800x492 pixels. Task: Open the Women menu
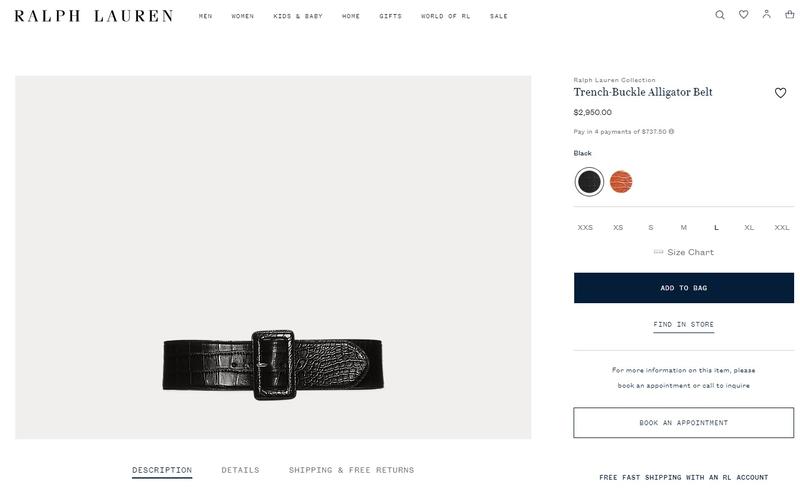[x=242, y=16]
